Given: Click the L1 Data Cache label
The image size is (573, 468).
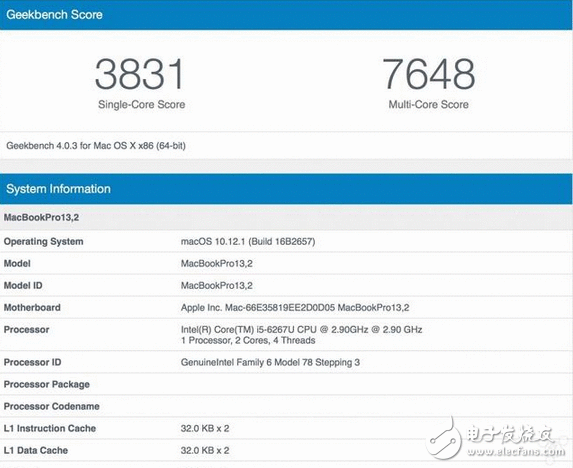Looking at the screenshot, I should pos(36,450).
